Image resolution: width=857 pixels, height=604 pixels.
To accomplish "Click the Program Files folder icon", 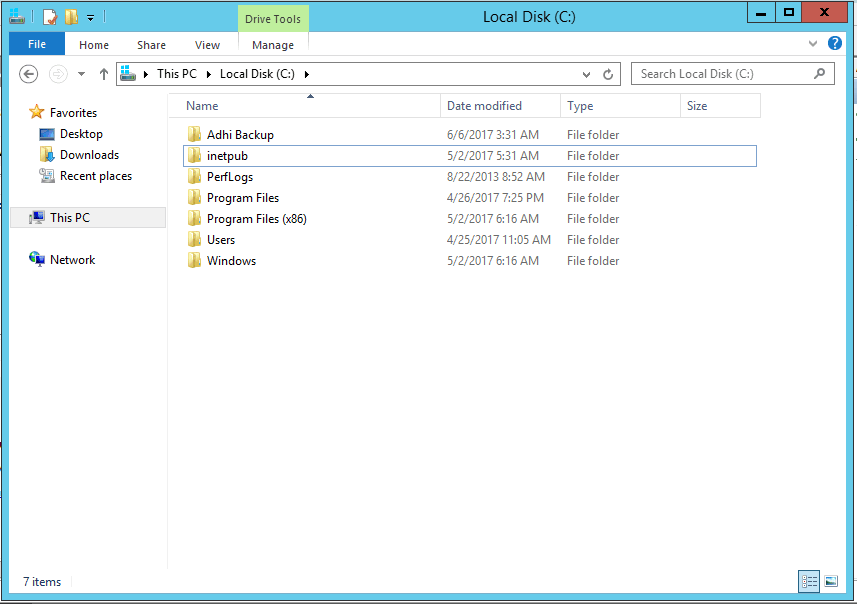I will (x=194, y=197).
